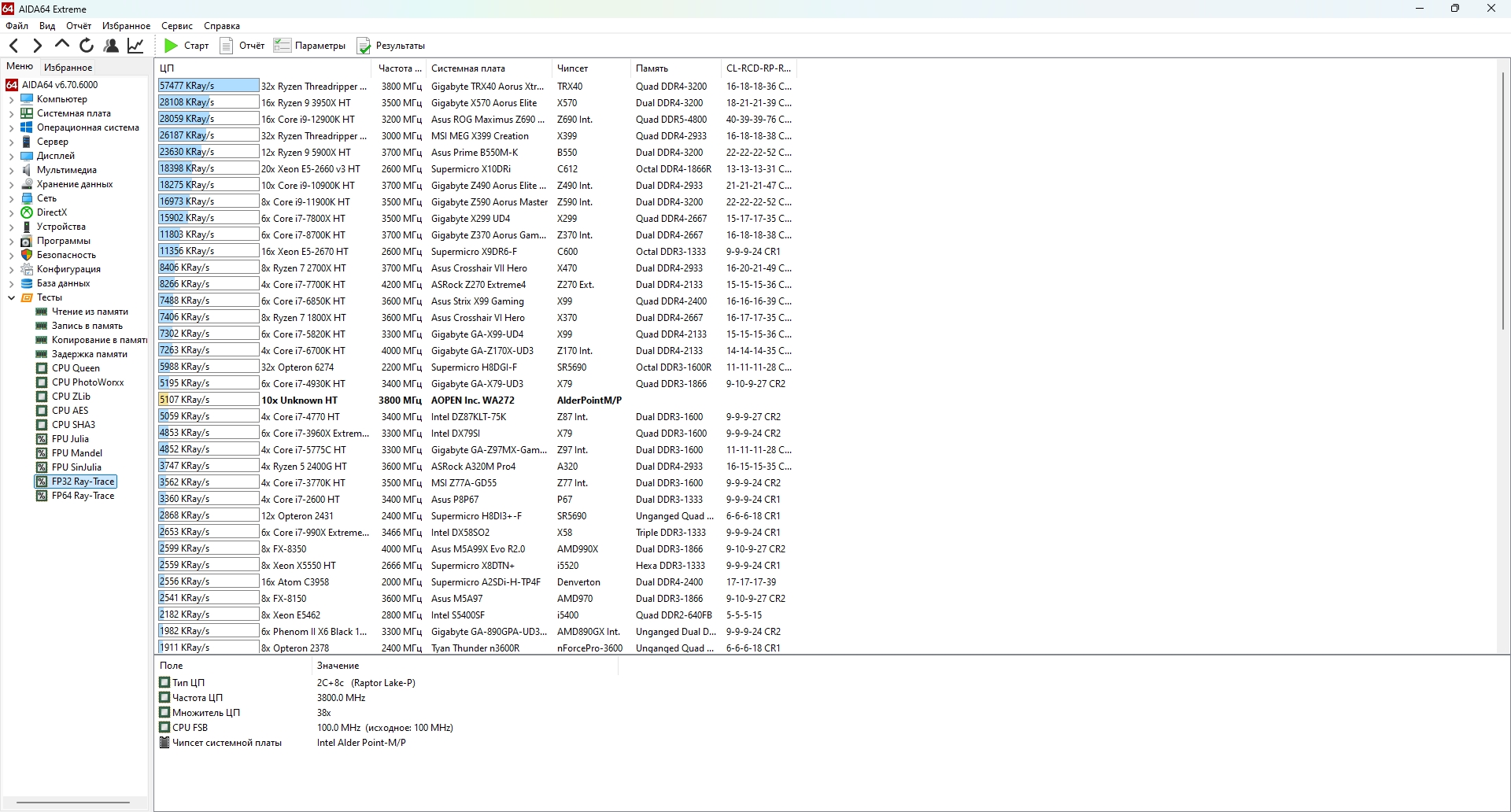This screenshot has height=812, width=1511.
Task: Expand the Операционная система tree node
Action: 11,128
